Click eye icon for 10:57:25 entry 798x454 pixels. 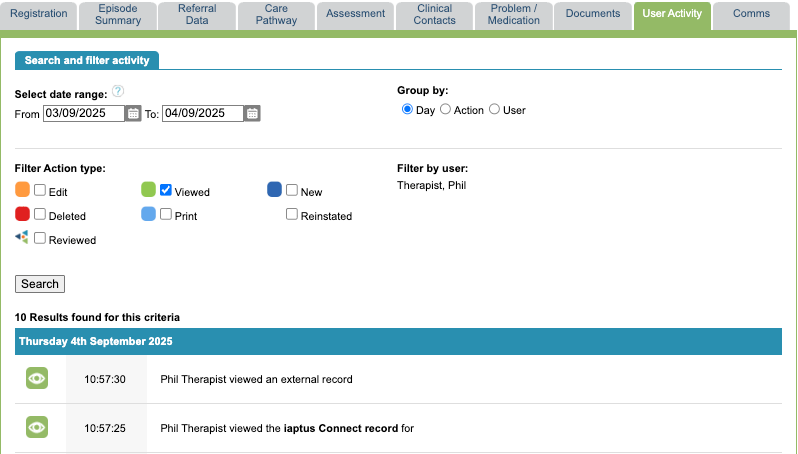(37, 427)
